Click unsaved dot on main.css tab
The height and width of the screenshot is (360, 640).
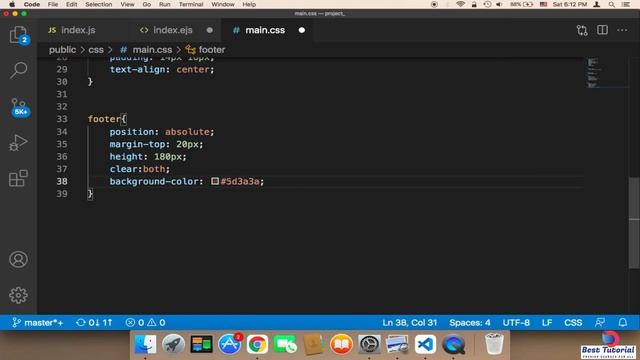302,30
